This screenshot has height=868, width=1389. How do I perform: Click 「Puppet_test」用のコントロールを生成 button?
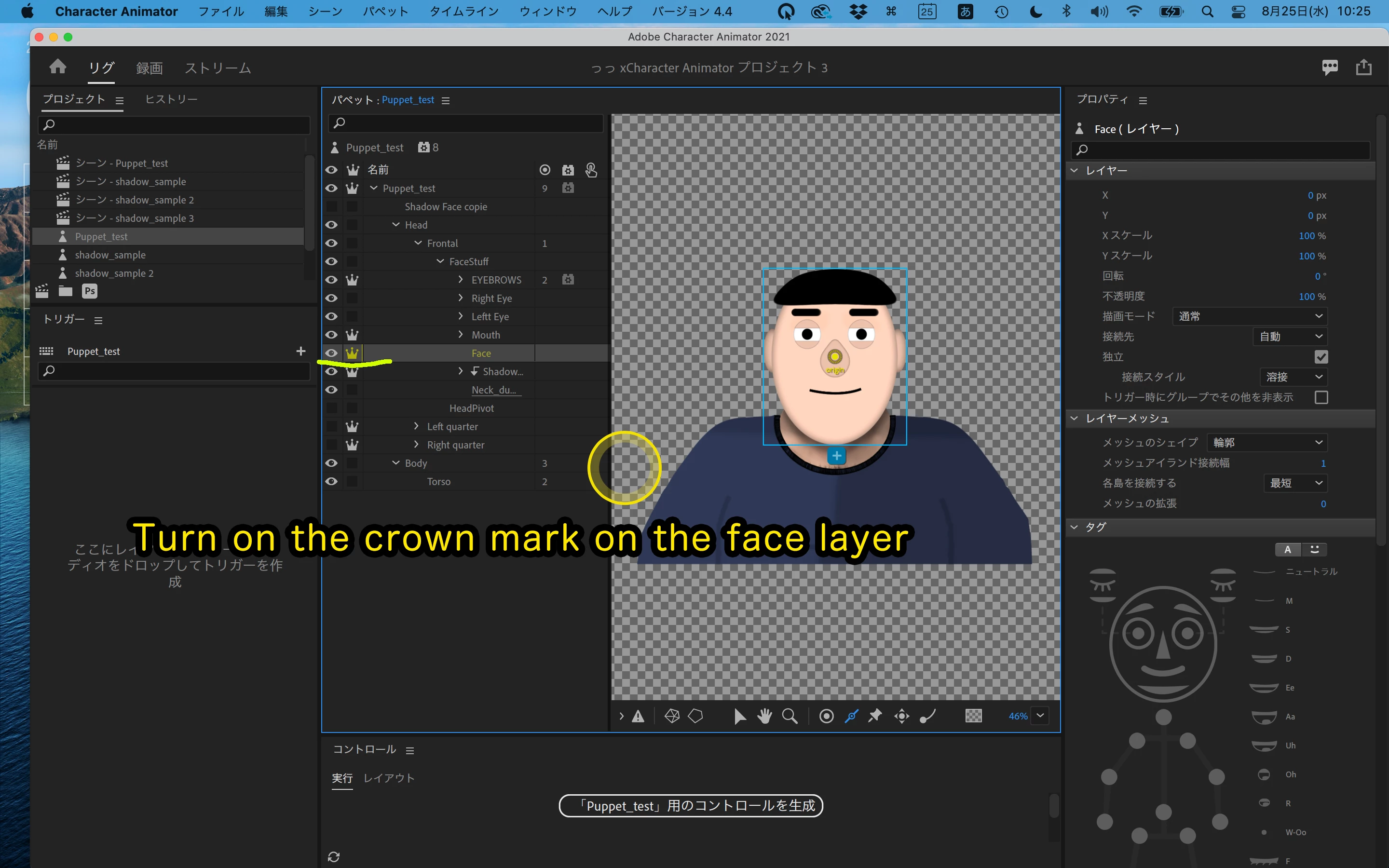(691, 805)
